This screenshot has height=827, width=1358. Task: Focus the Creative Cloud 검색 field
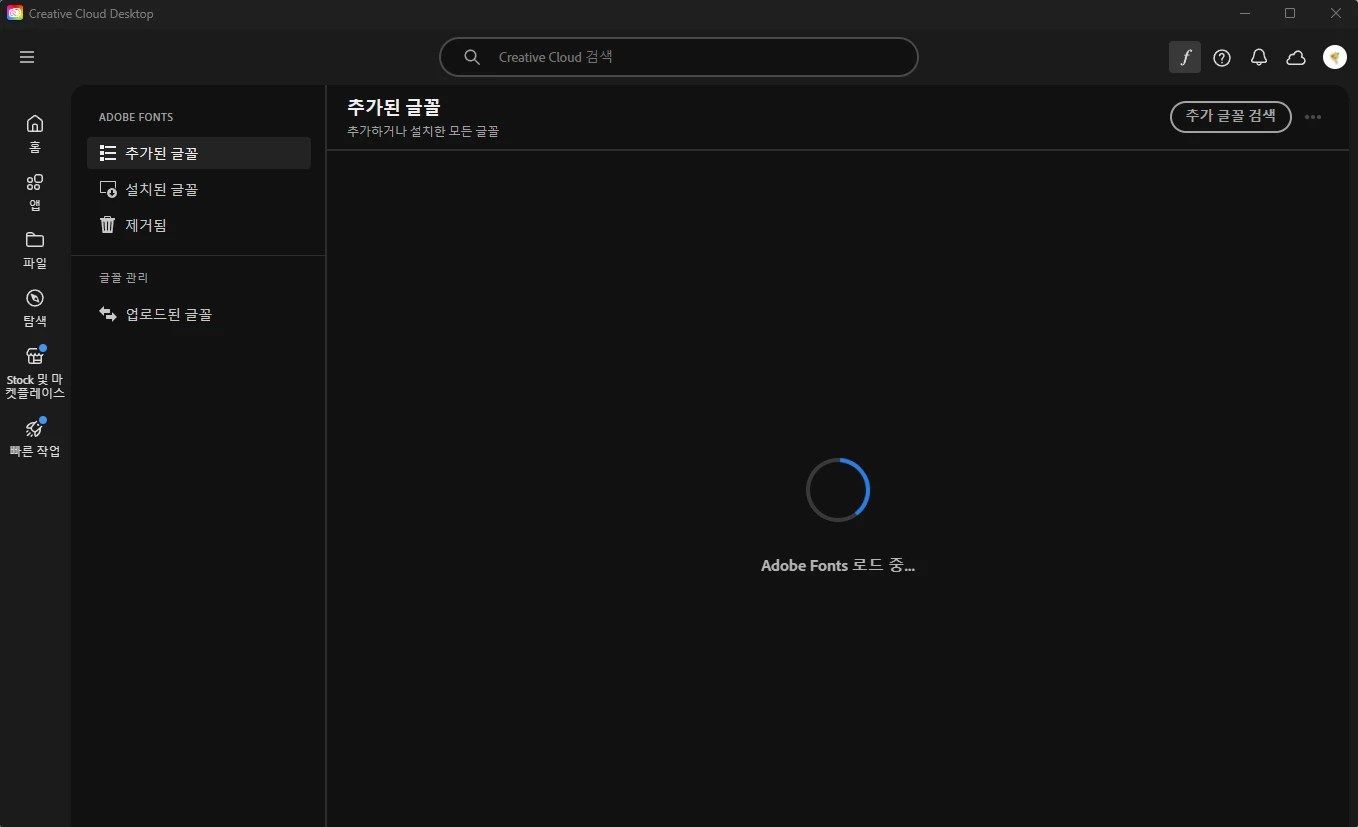pyautogui.click(x=679, y=57)
